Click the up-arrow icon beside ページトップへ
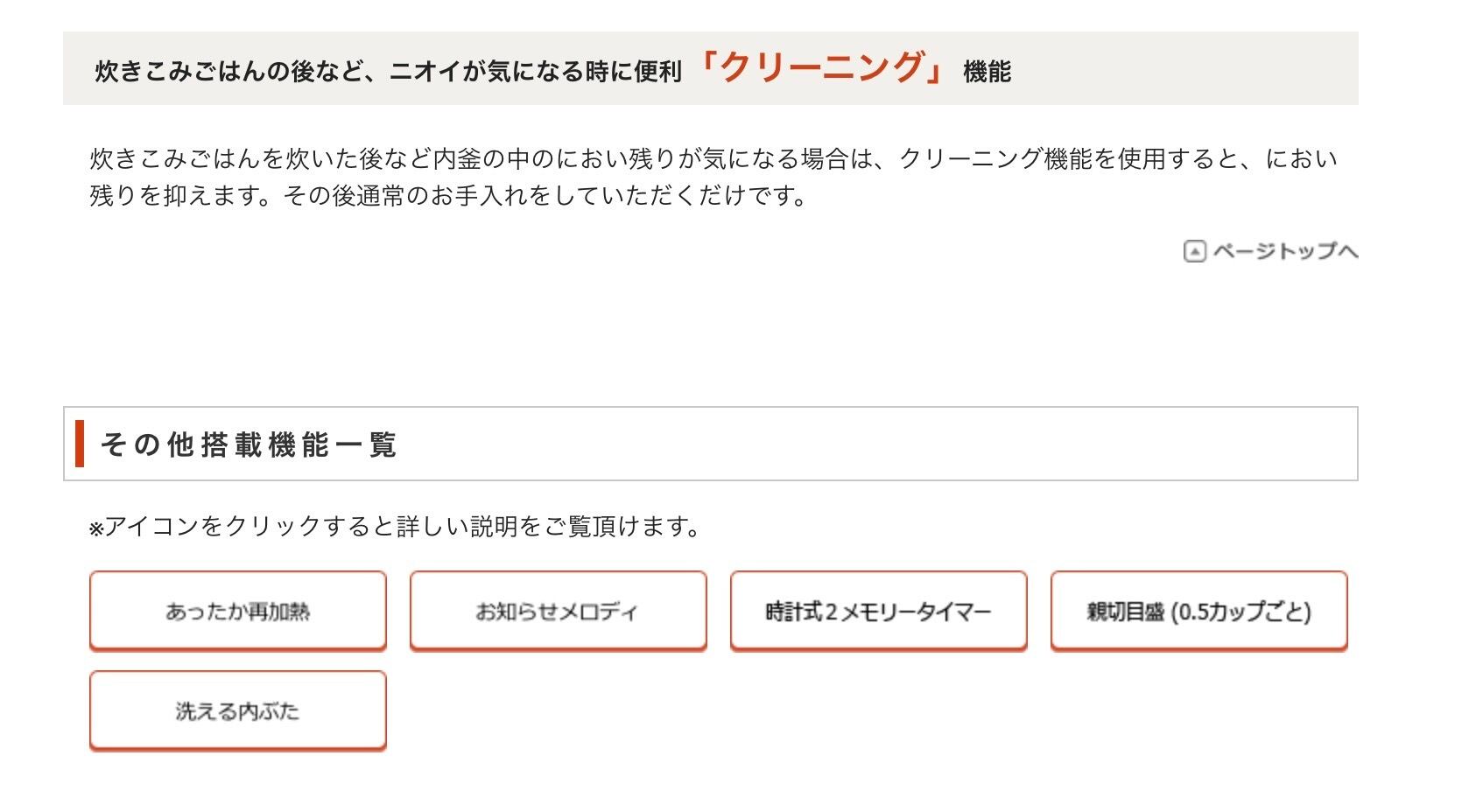The height and width of the screenshot is (812, 1476). pos(1194,252)
